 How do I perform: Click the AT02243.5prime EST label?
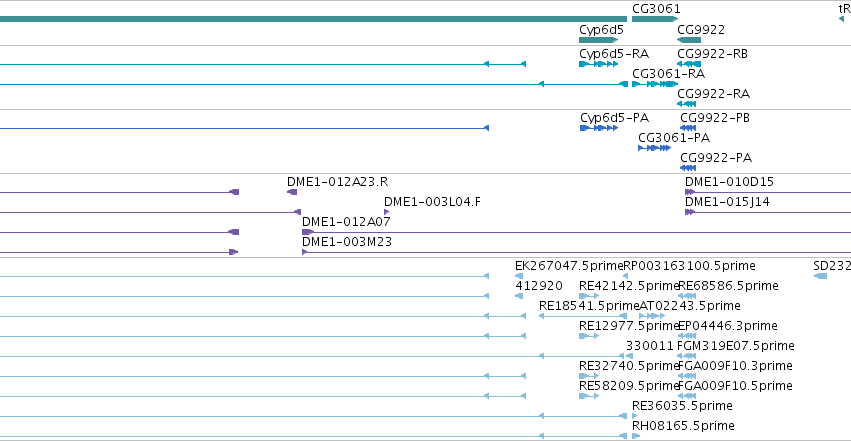(x=690, y=306)
